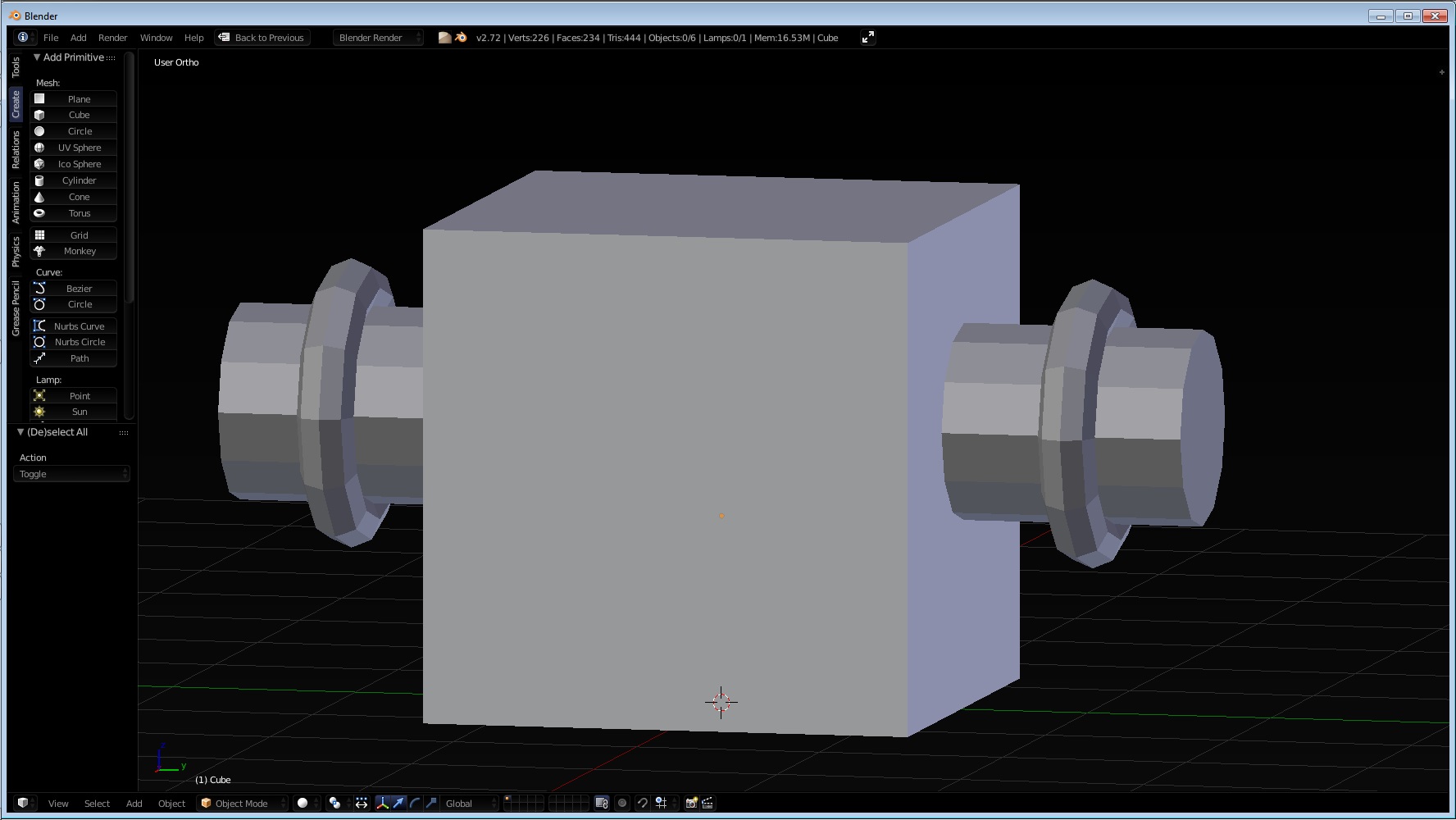Add a Cylinder mesh primitive

tap(74, 180)
